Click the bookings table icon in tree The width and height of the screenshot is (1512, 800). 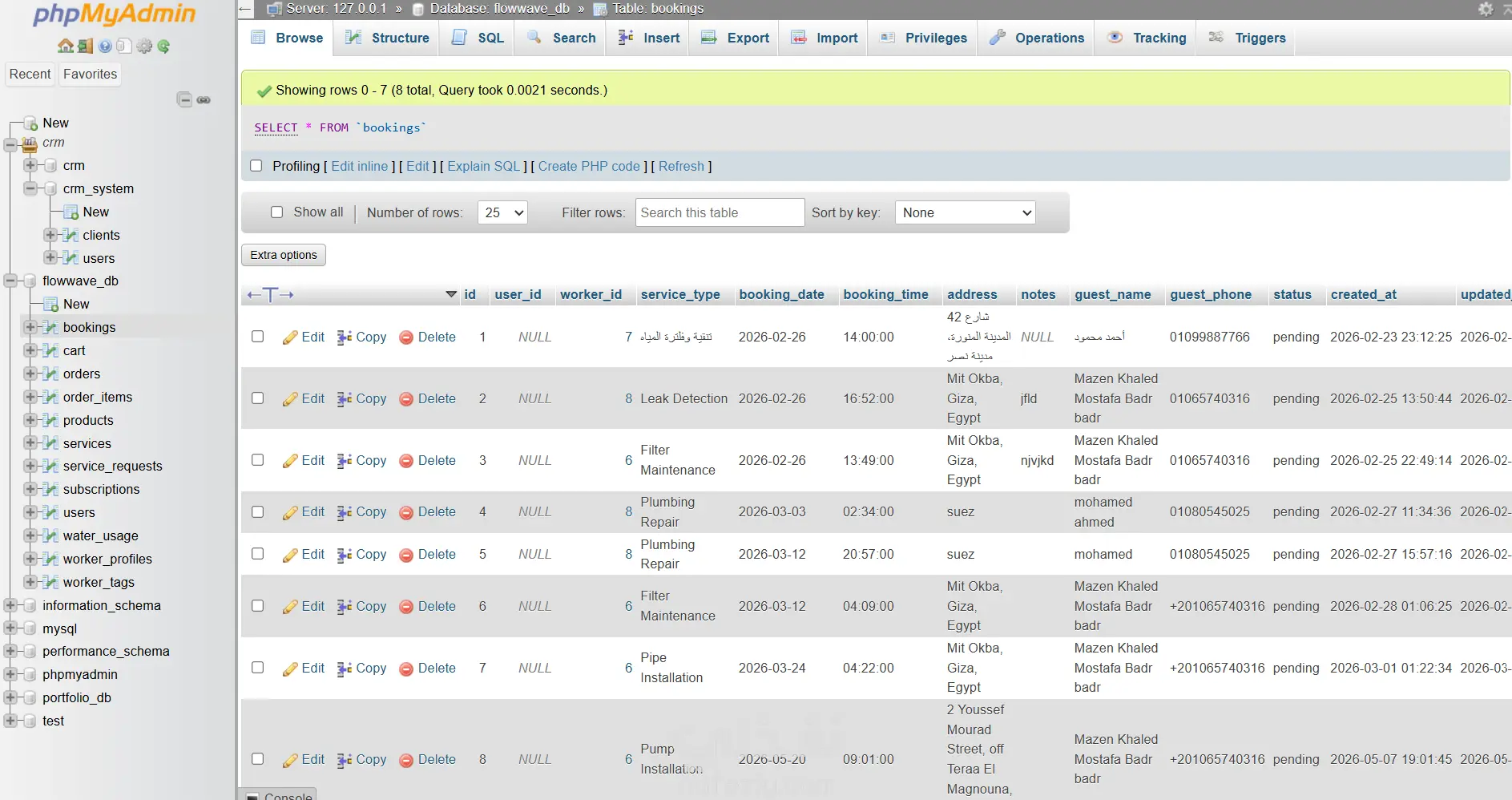[x=51, y=327]
